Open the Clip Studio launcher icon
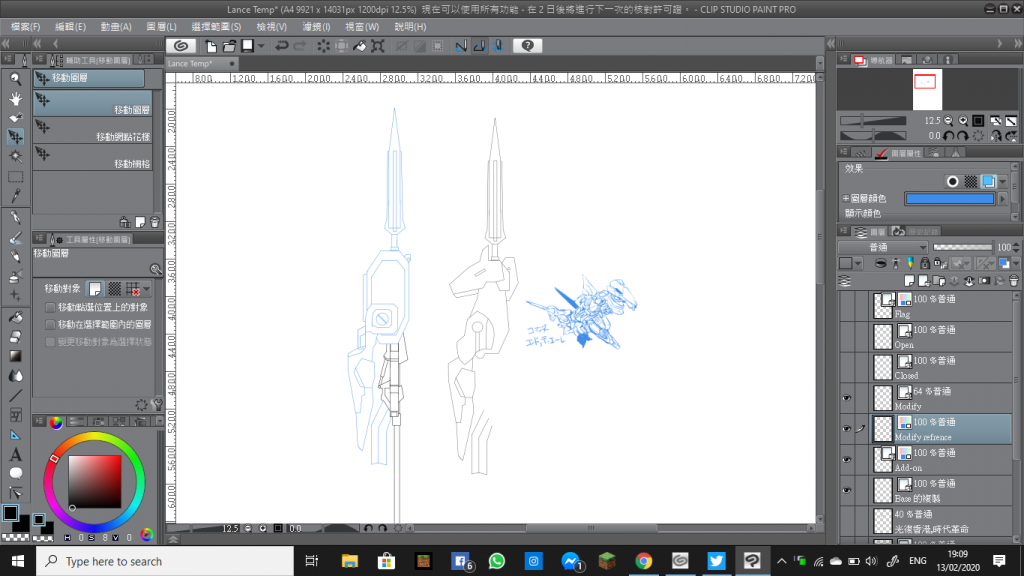Screen dimensions: 1024x576 (x=180, y=46)
